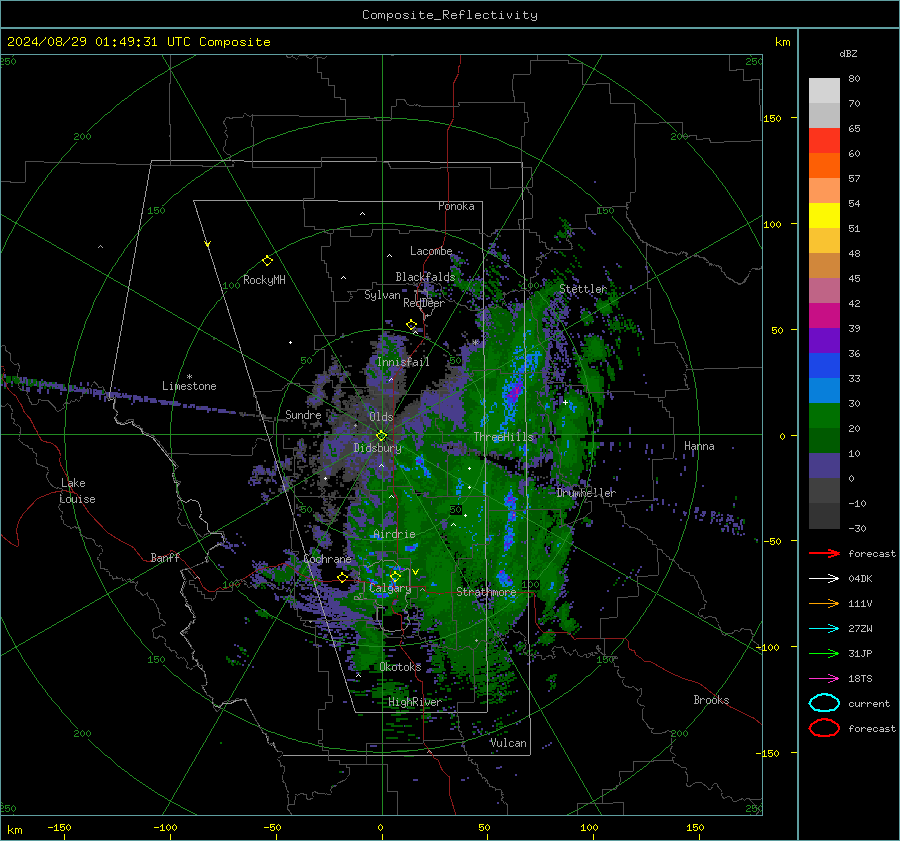Screen dimensions: 900x841
Task: Click the cyan current ellipse icon
Action: pos(824,703)
